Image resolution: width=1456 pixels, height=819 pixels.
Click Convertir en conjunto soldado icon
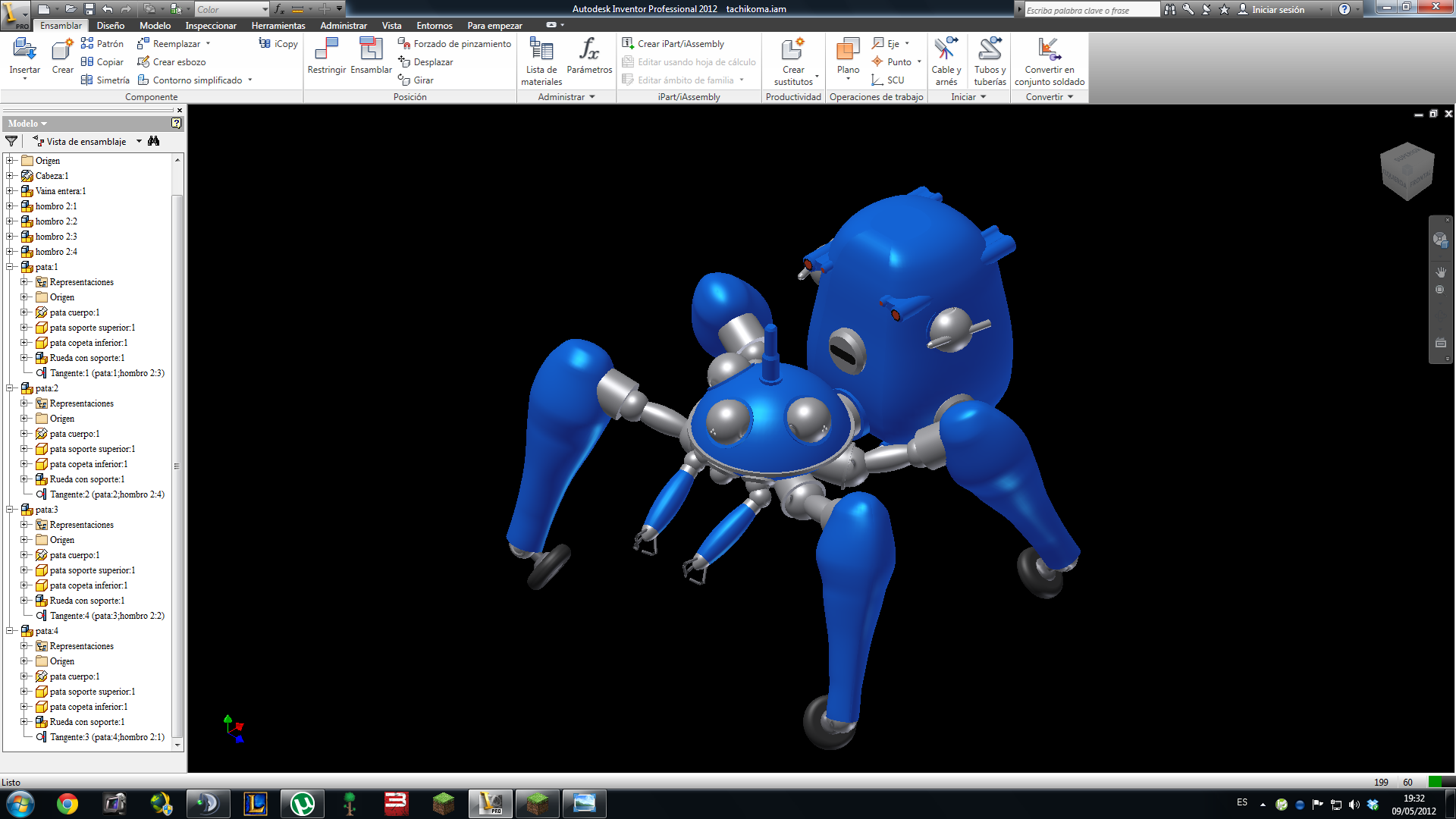pos(1049,50)
